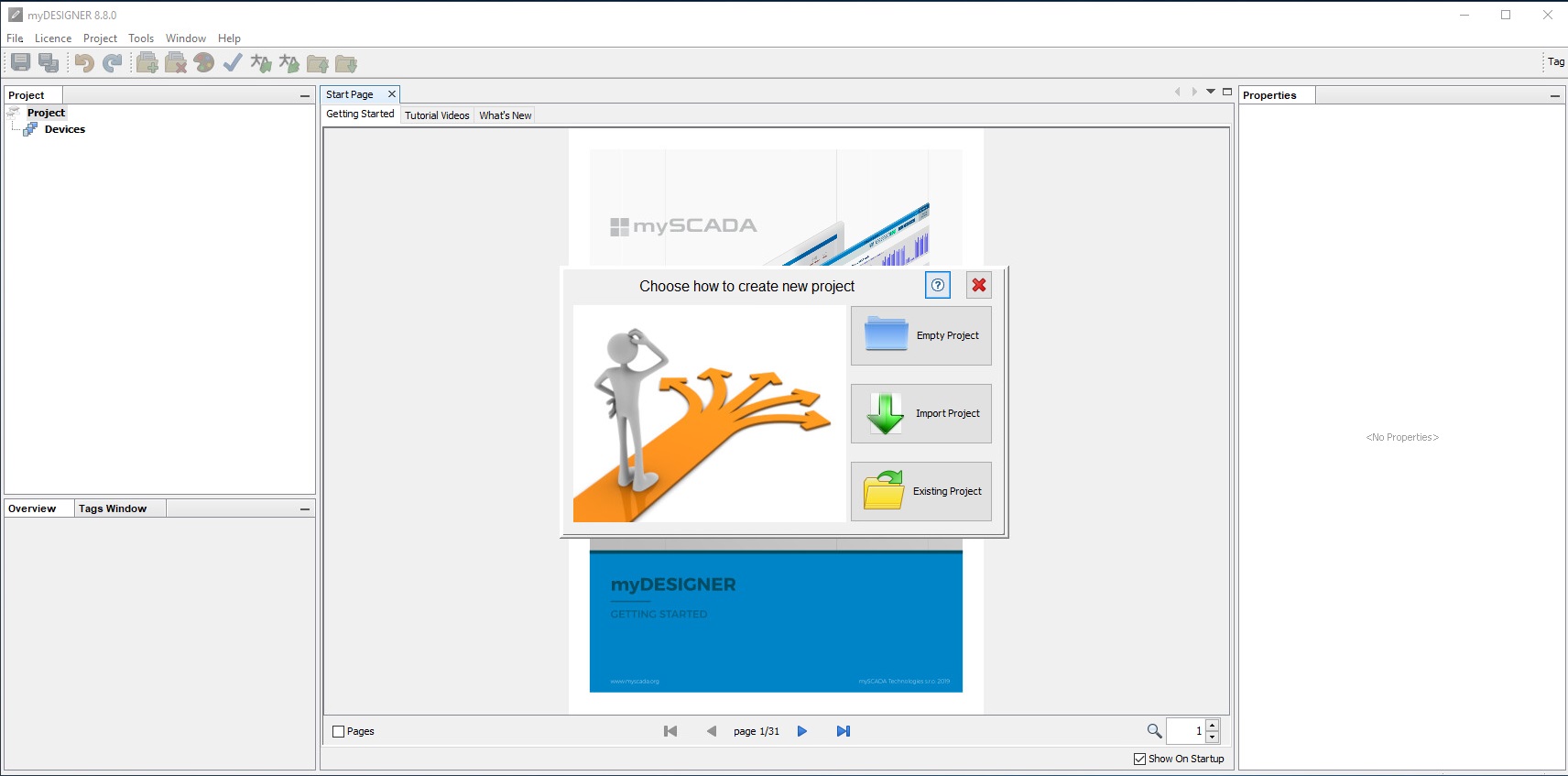This screenshot has width=1568, height=776.
Task: Open the Tools menu
Action: click(141, 38)
